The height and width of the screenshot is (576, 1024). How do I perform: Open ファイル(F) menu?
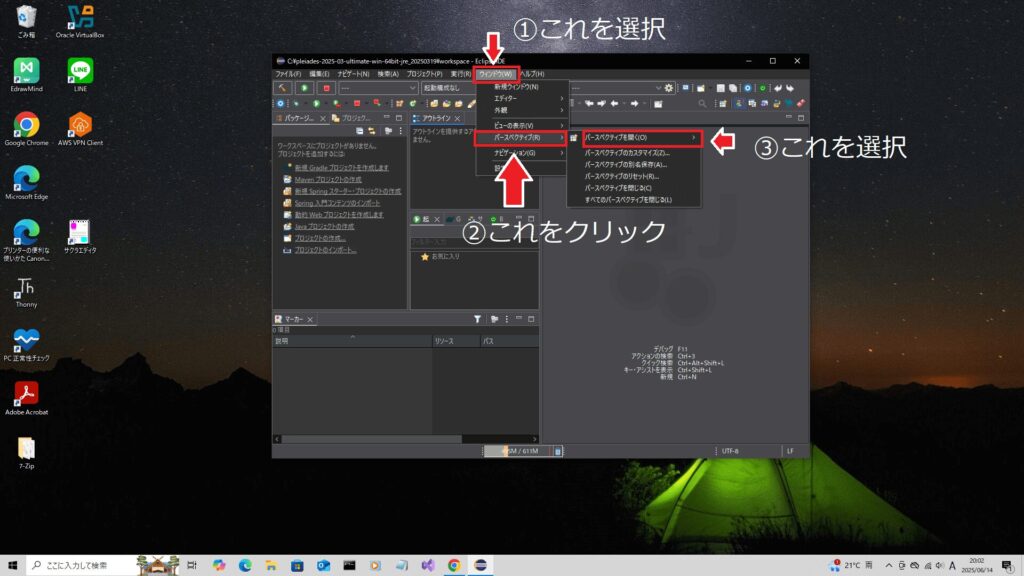[288, 74]
